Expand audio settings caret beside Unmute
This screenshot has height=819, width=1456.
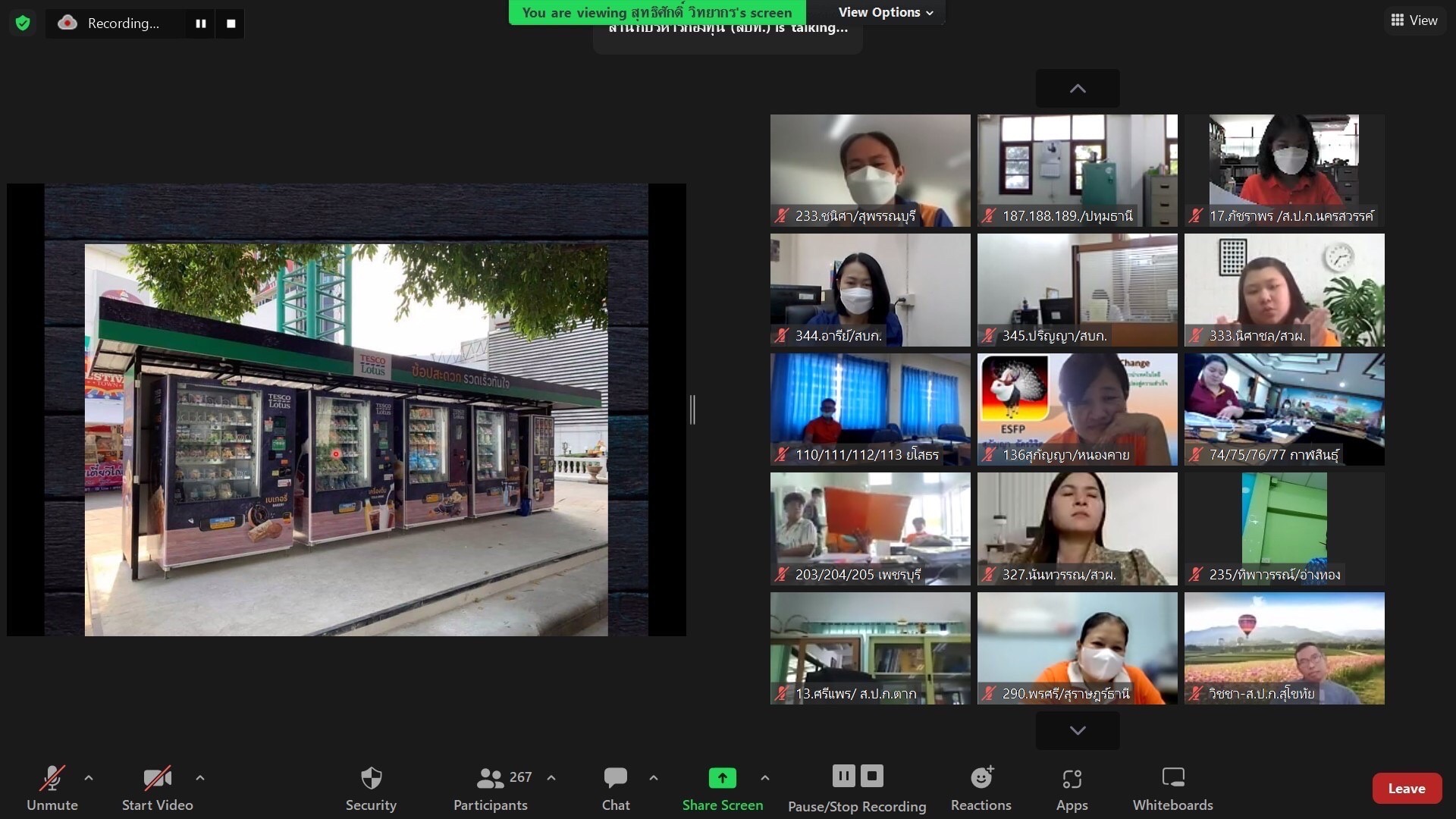pos(89,777)
